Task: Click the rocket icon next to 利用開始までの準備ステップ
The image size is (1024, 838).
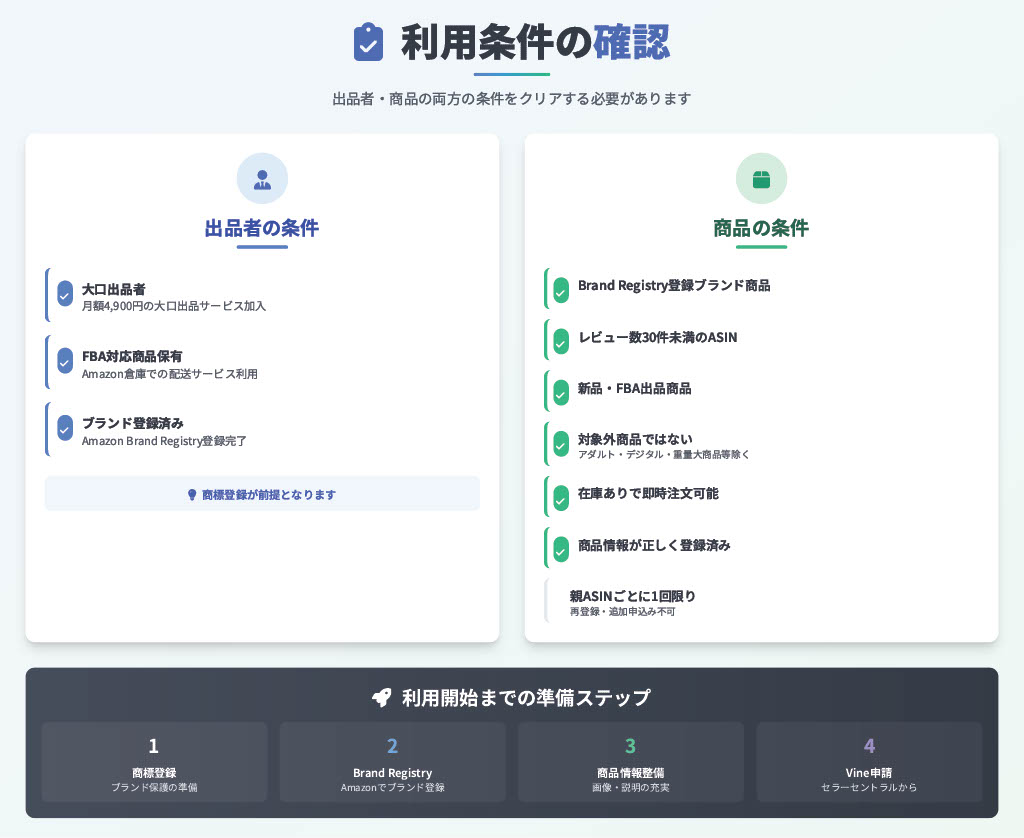Action: pos(381,698)
